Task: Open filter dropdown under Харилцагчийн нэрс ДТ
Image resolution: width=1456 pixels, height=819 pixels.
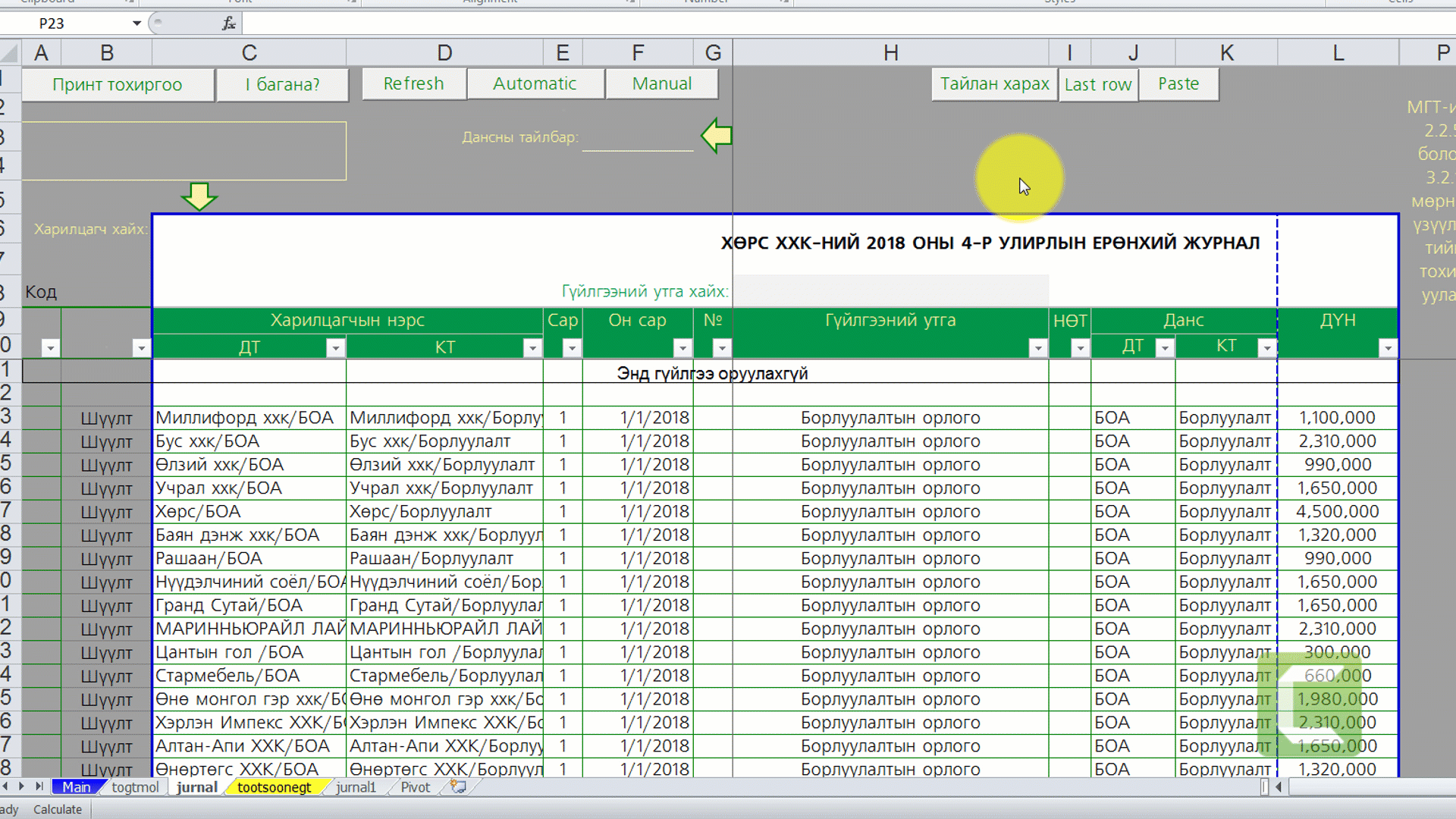Action: [x=335, y=348]
